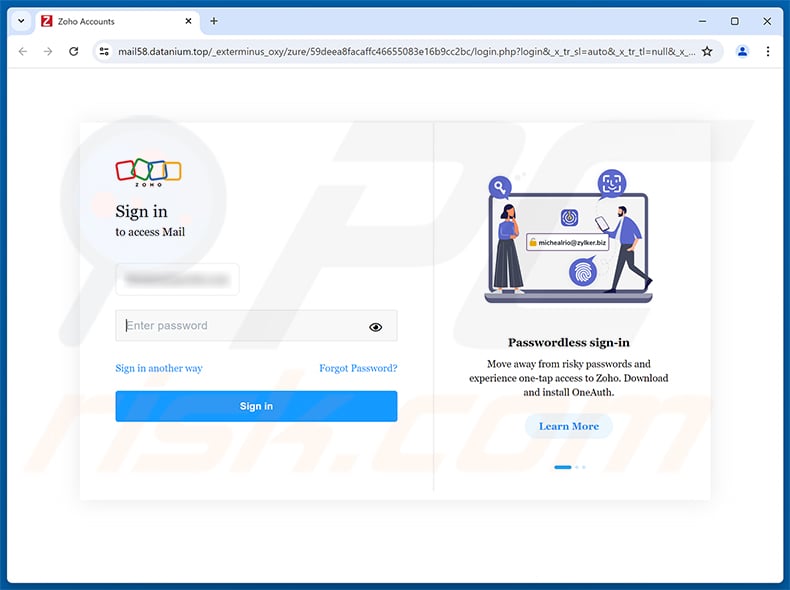Close the Zoho Accounts tab
The height and width of the screenshot is (590, 790).
(188, 21)
